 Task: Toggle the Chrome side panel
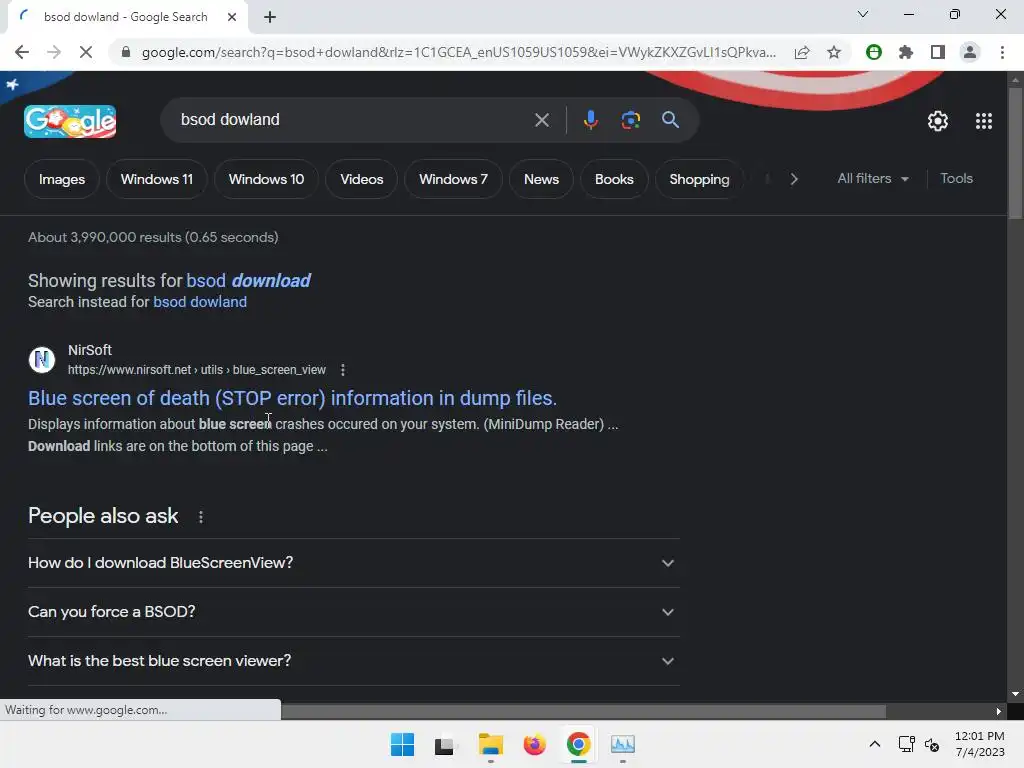(938, 52)
